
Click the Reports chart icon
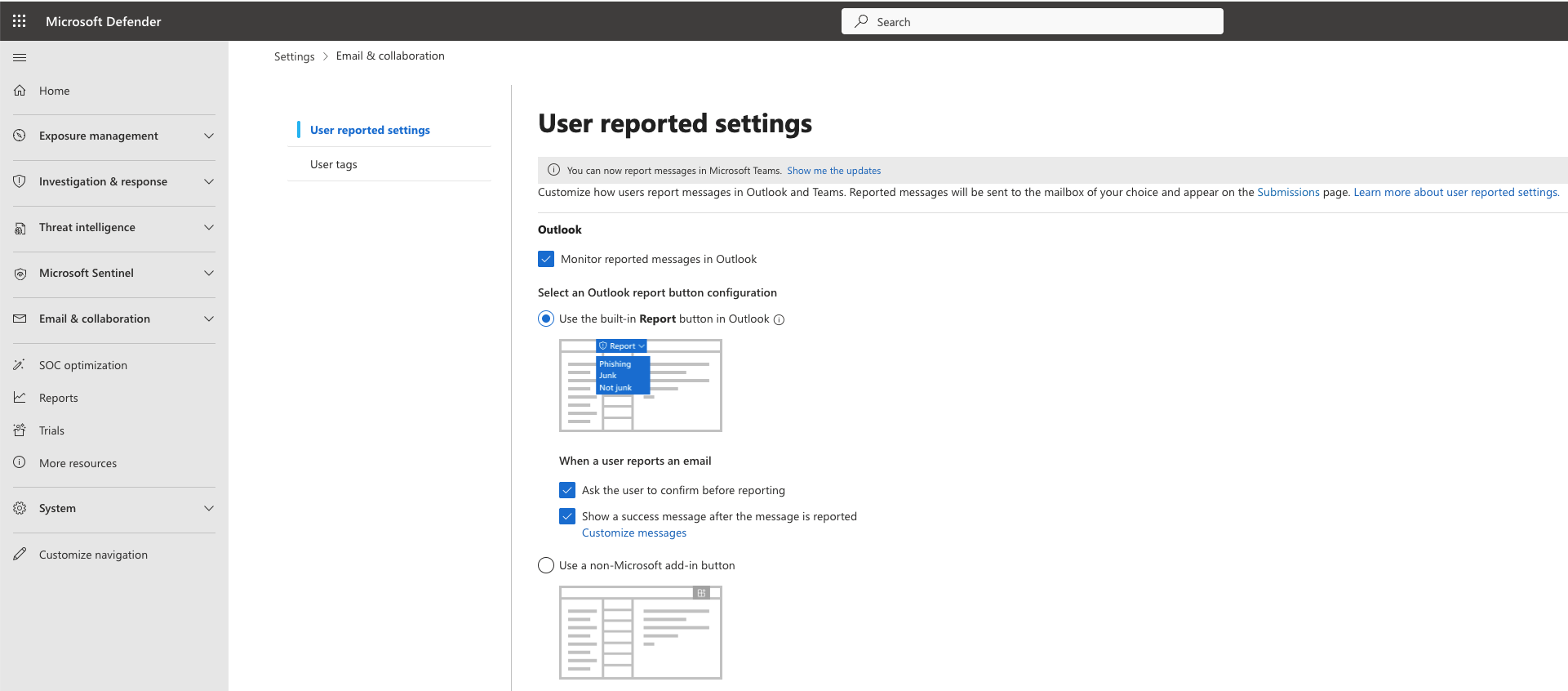coord(20,398)
